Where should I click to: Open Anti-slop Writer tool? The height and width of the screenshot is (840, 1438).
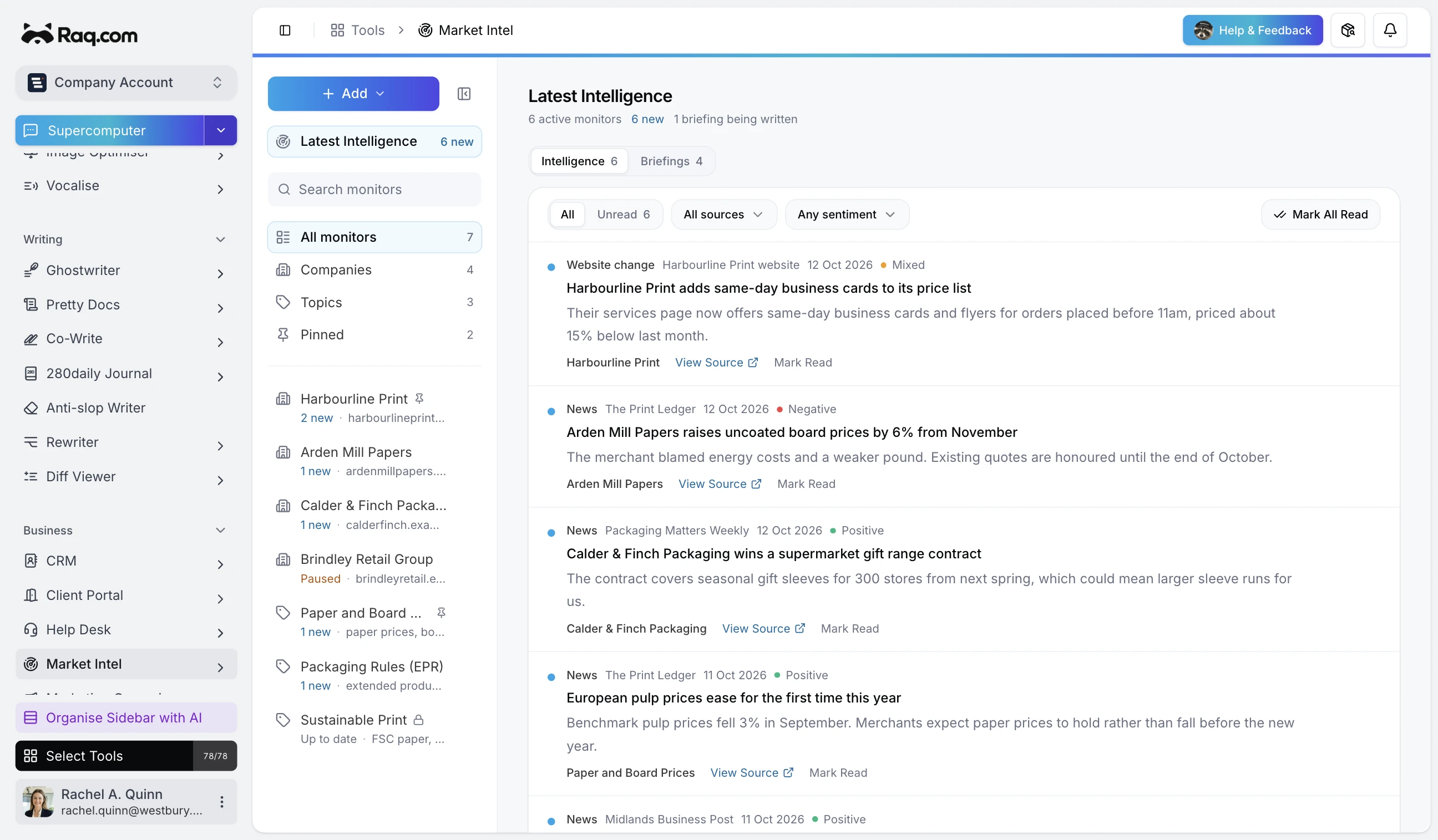click(x=126, y=408)
